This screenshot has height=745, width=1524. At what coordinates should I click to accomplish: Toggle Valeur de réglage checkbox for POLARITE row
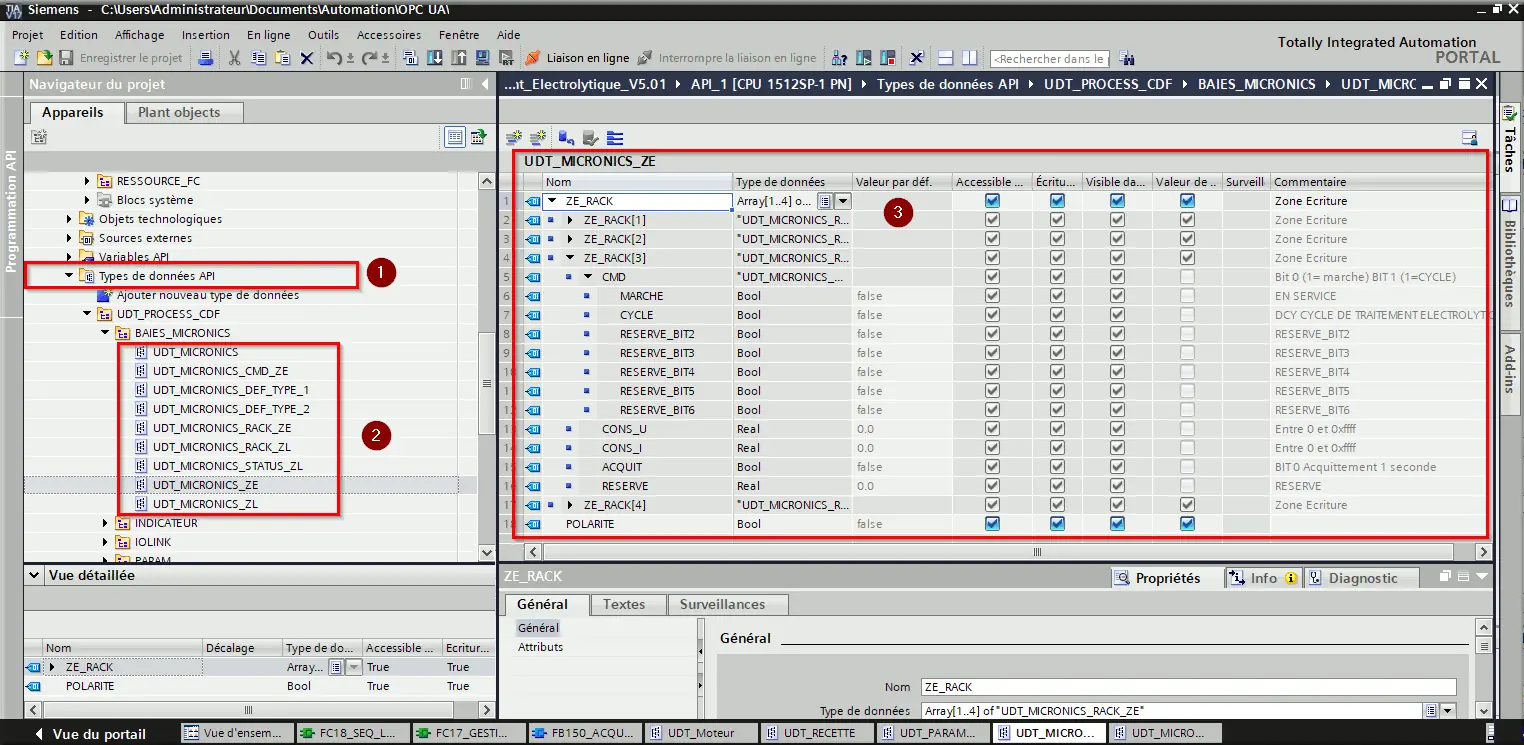pos(1187,524)
